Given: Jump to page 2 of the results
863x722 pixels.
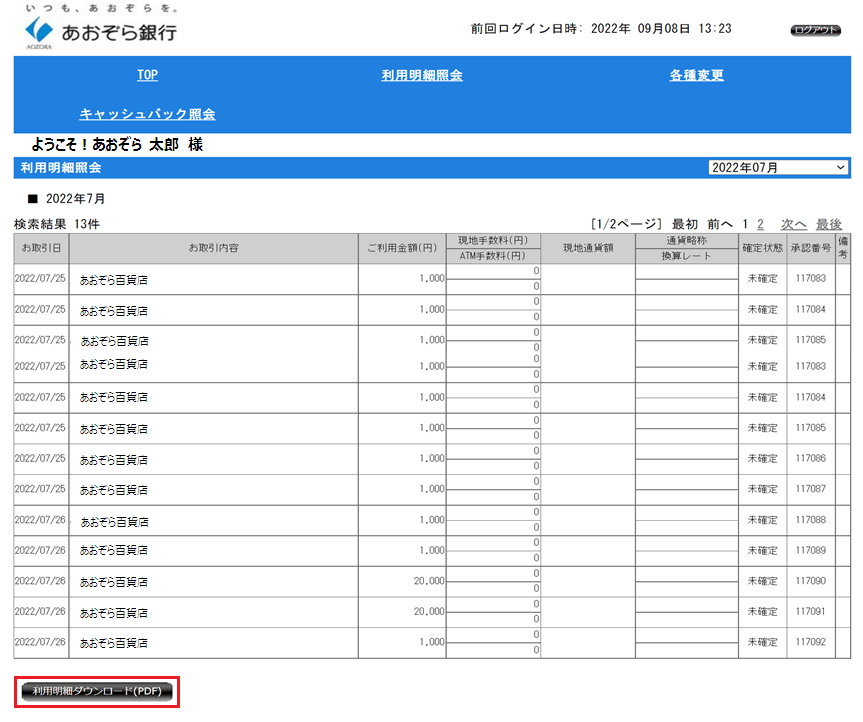Looking at the screenshot, I should [x=760, y=225].
